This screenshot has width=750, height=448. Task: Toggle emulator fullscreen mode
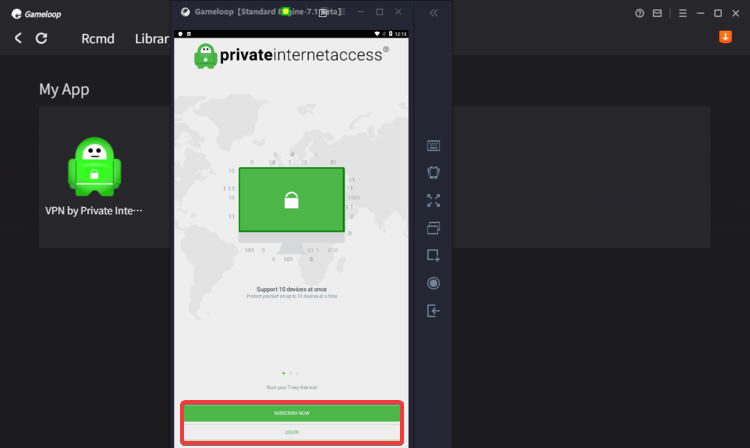pos(433,200)
